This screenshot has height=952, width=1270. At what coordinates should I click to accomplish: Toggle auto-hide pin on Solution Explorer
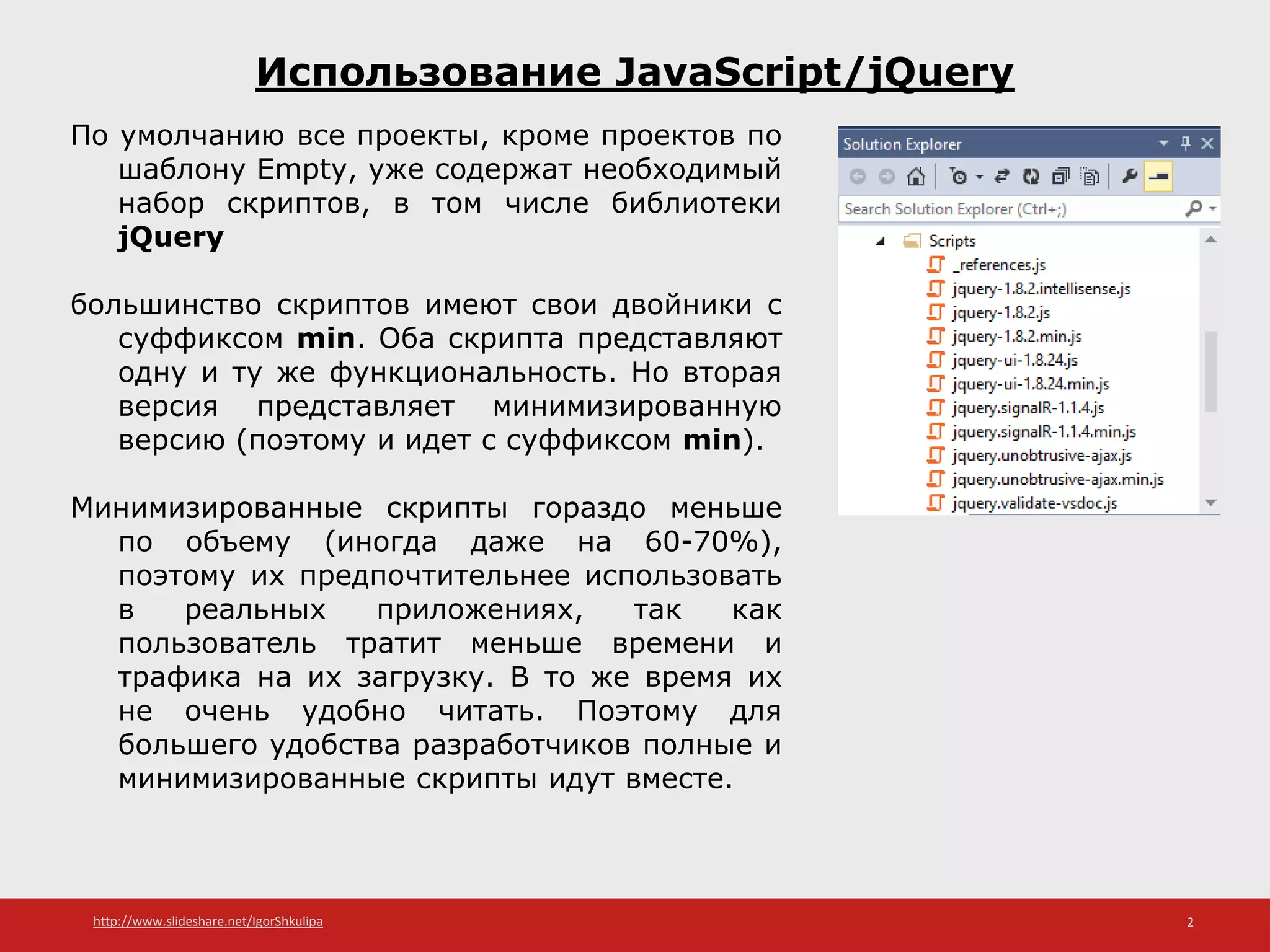pyautogui.click(x=1186, y=144)
